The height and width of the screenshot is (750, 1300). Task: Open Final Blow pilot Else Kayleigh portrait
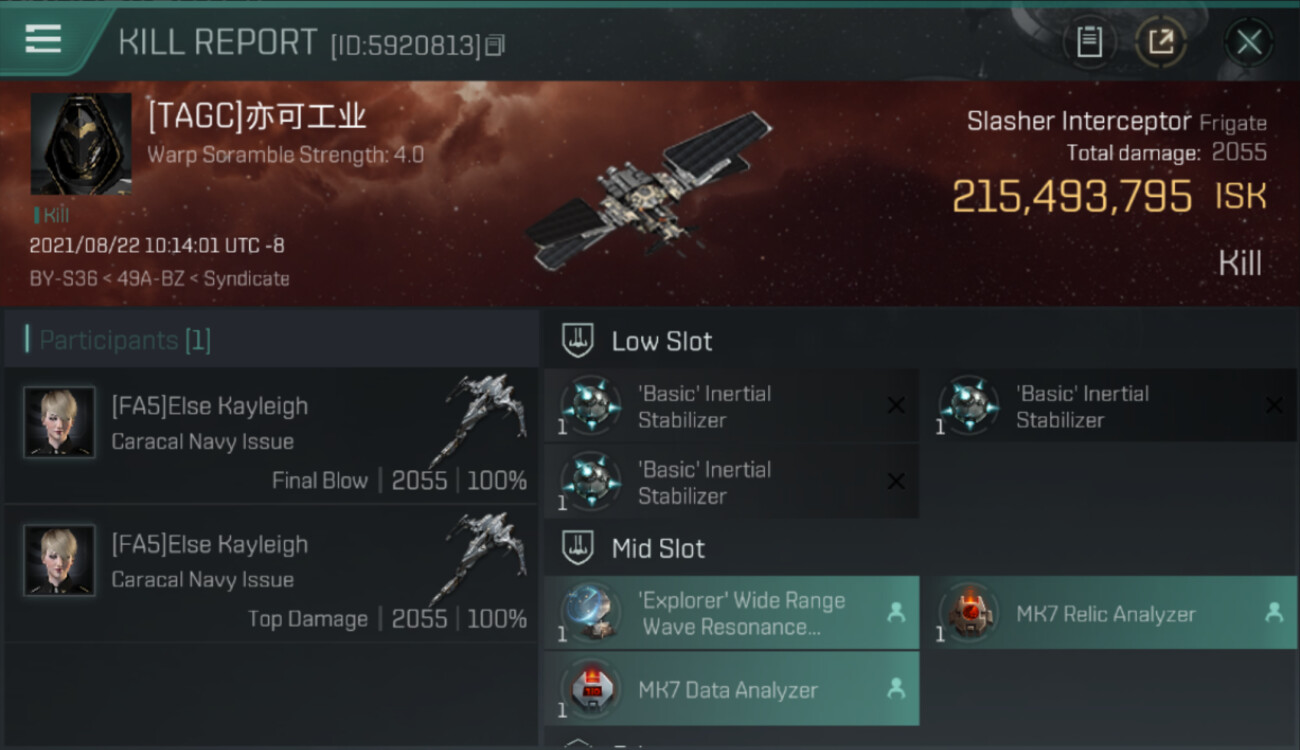pos(59,422)
